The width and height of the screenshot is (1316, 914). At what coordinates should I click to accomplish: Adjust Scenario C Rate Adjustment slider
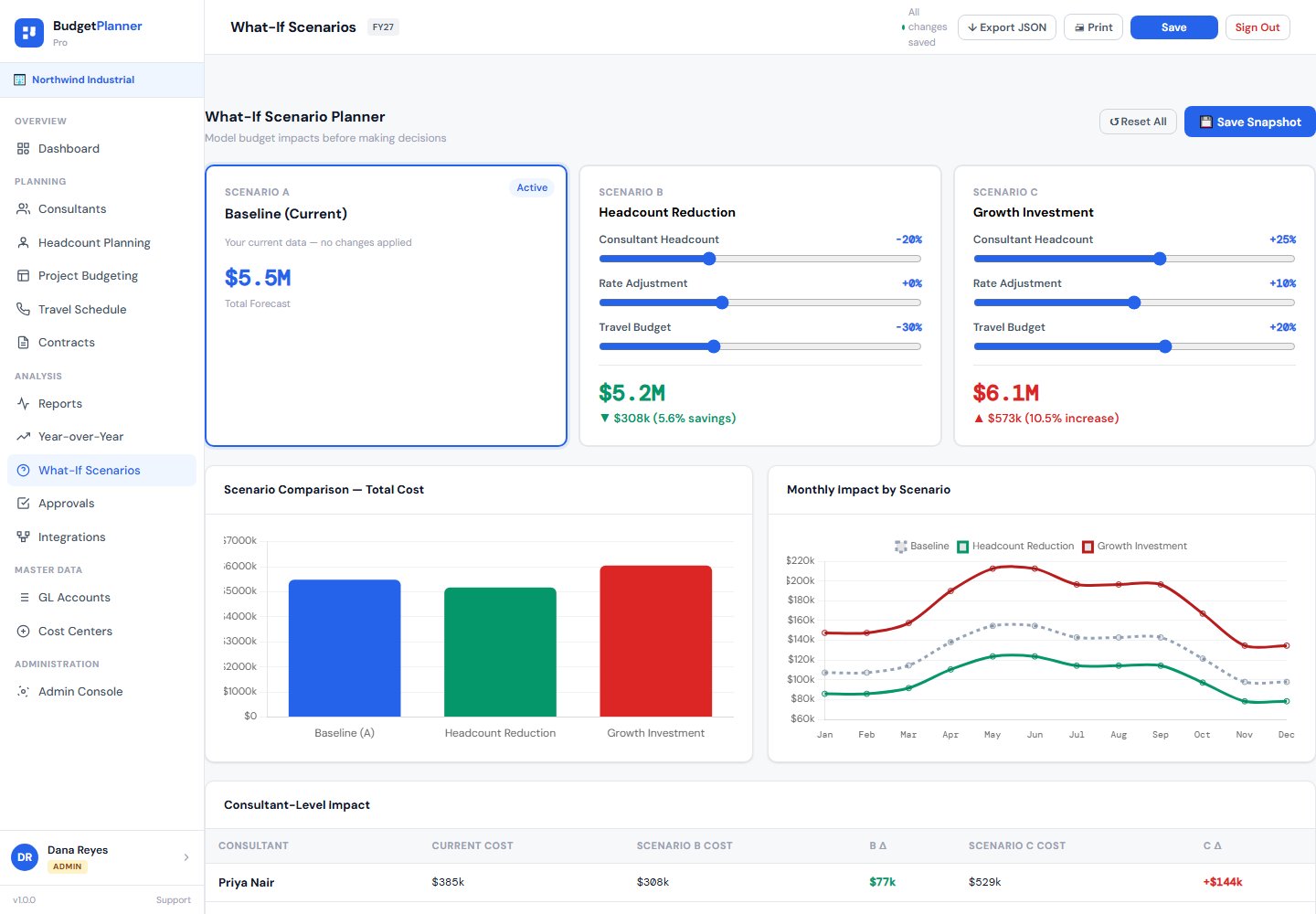point(1134,303)
